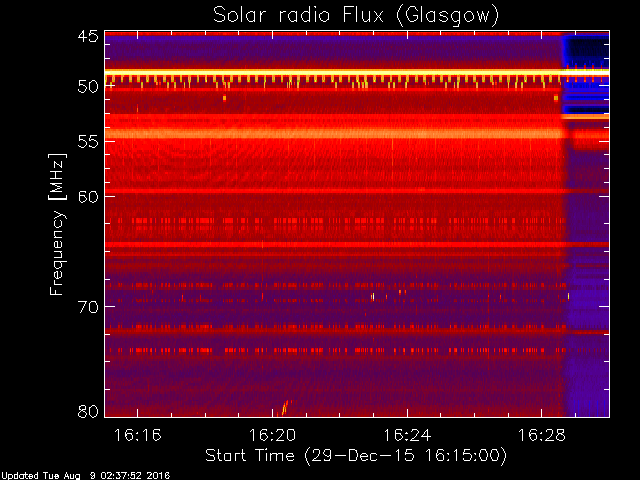
Task: Click the yellow burst streak near 80 MHz
Action: pyautogui.click(x=285, y=407)
